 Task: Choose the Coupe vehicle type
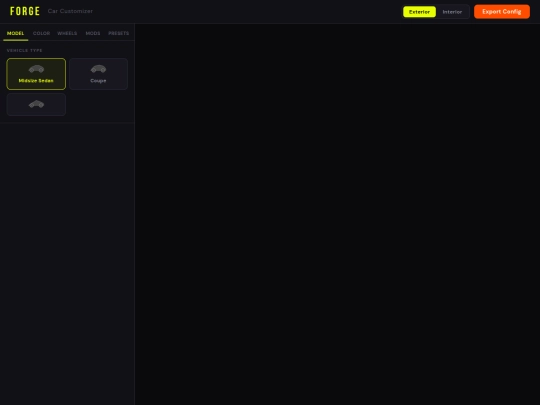coord(98,74)
